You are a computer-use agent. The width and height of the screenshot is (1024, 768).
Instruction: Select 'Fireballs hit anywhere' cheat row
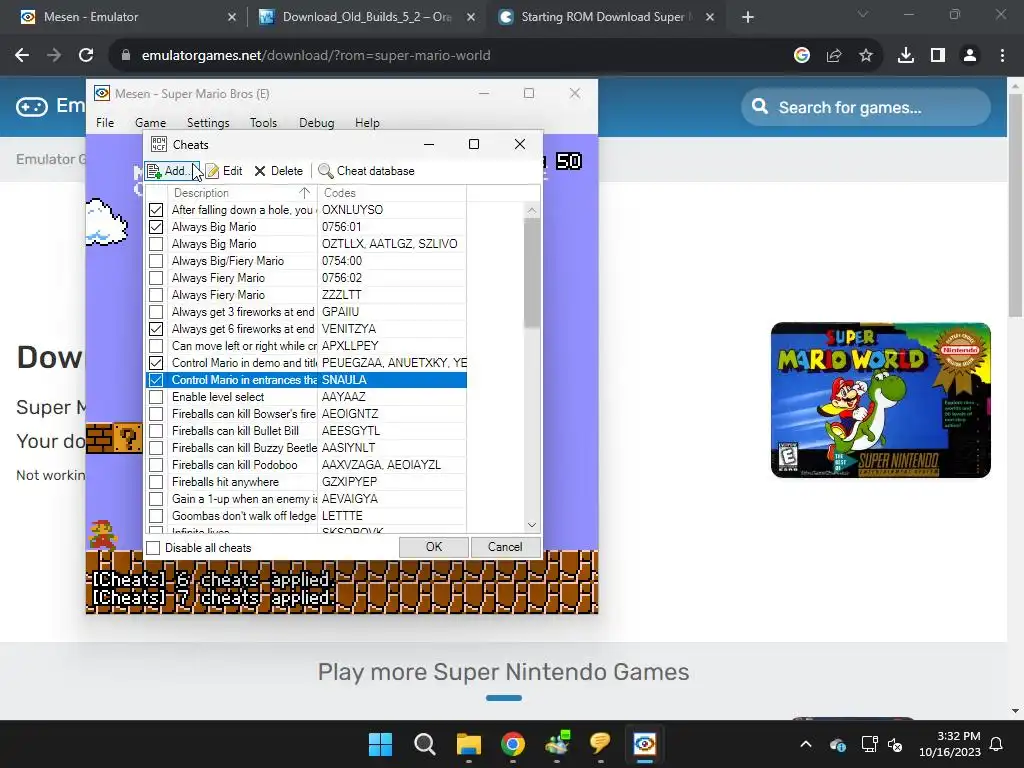tap(307, 481)
